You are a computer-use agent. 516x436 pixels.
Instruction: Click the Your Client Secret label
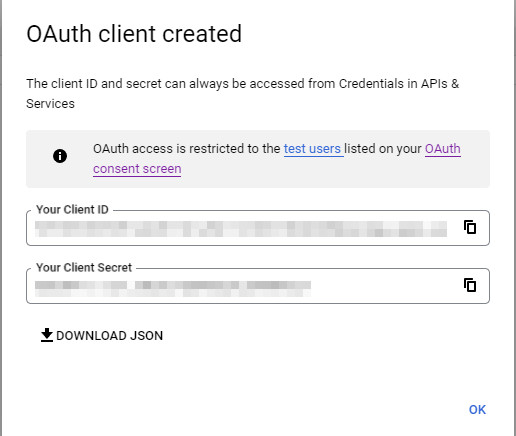click(84, 268)
